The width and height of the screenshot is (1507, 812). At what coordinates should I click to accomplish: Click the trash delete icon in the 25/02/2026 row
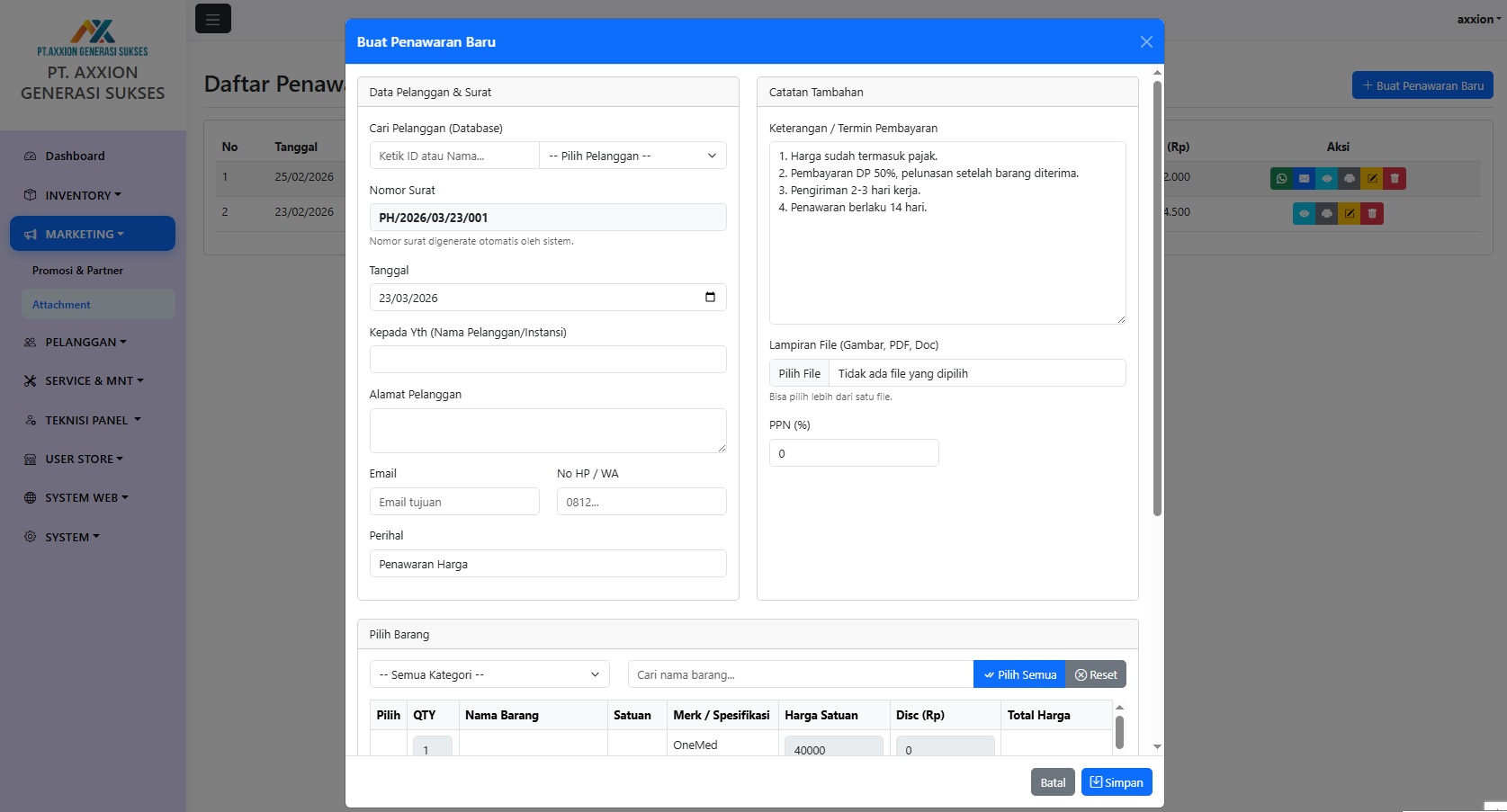tap(1395, 178)
